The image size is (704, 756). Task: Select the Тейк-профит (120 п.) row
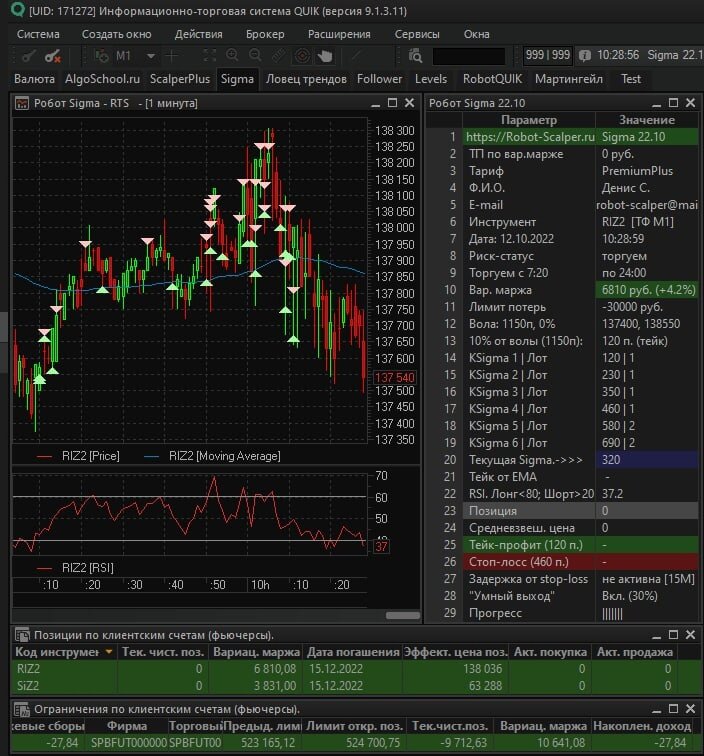(562, 545)
